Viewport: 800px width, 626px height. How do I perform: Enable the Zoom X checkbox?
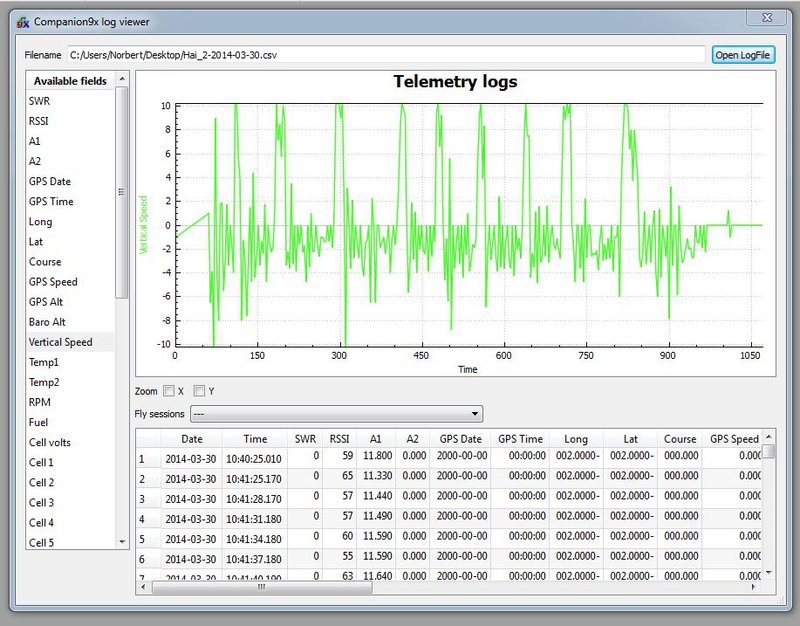click(169, 391)
